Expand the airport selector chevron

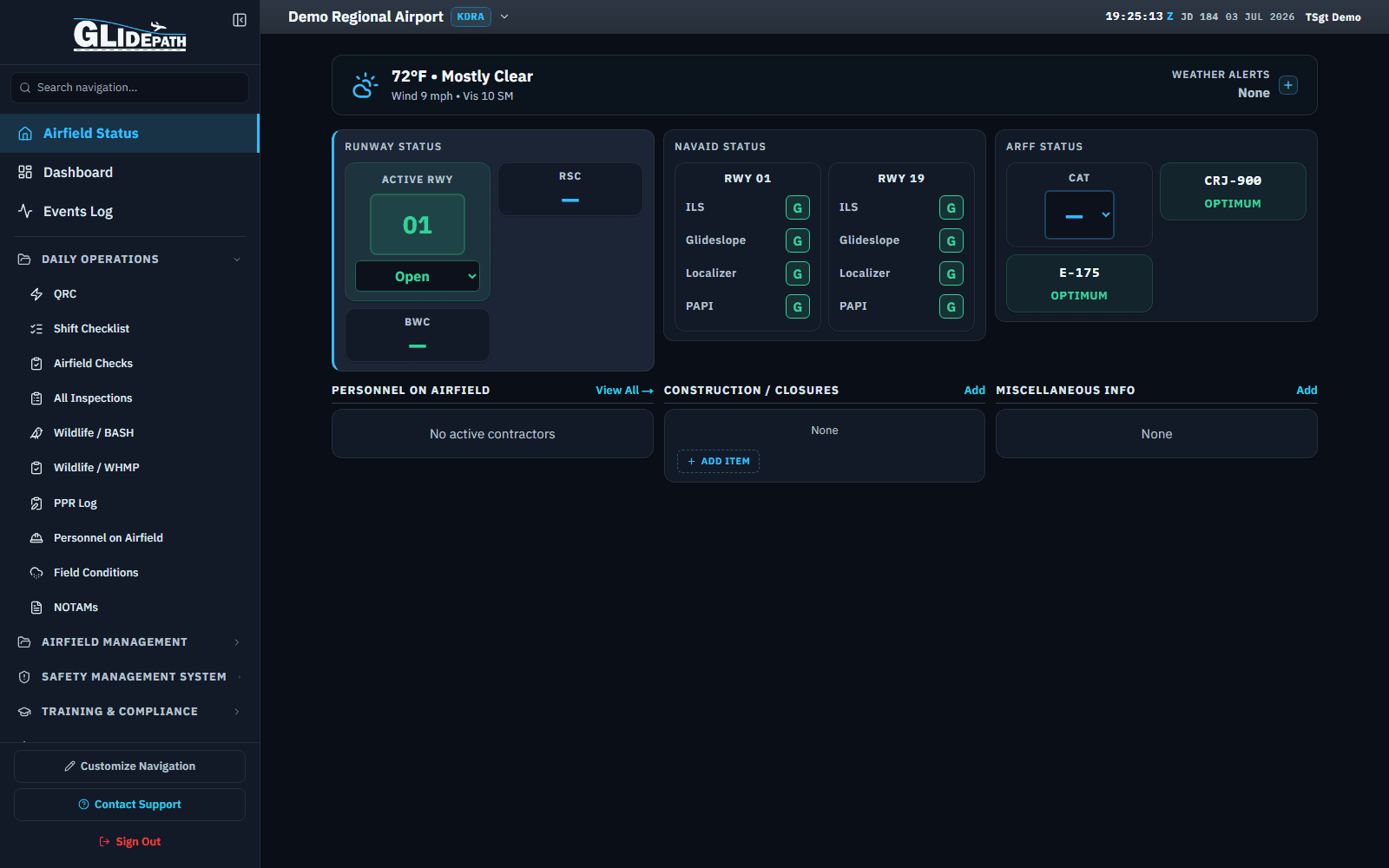tap(504, 16)
